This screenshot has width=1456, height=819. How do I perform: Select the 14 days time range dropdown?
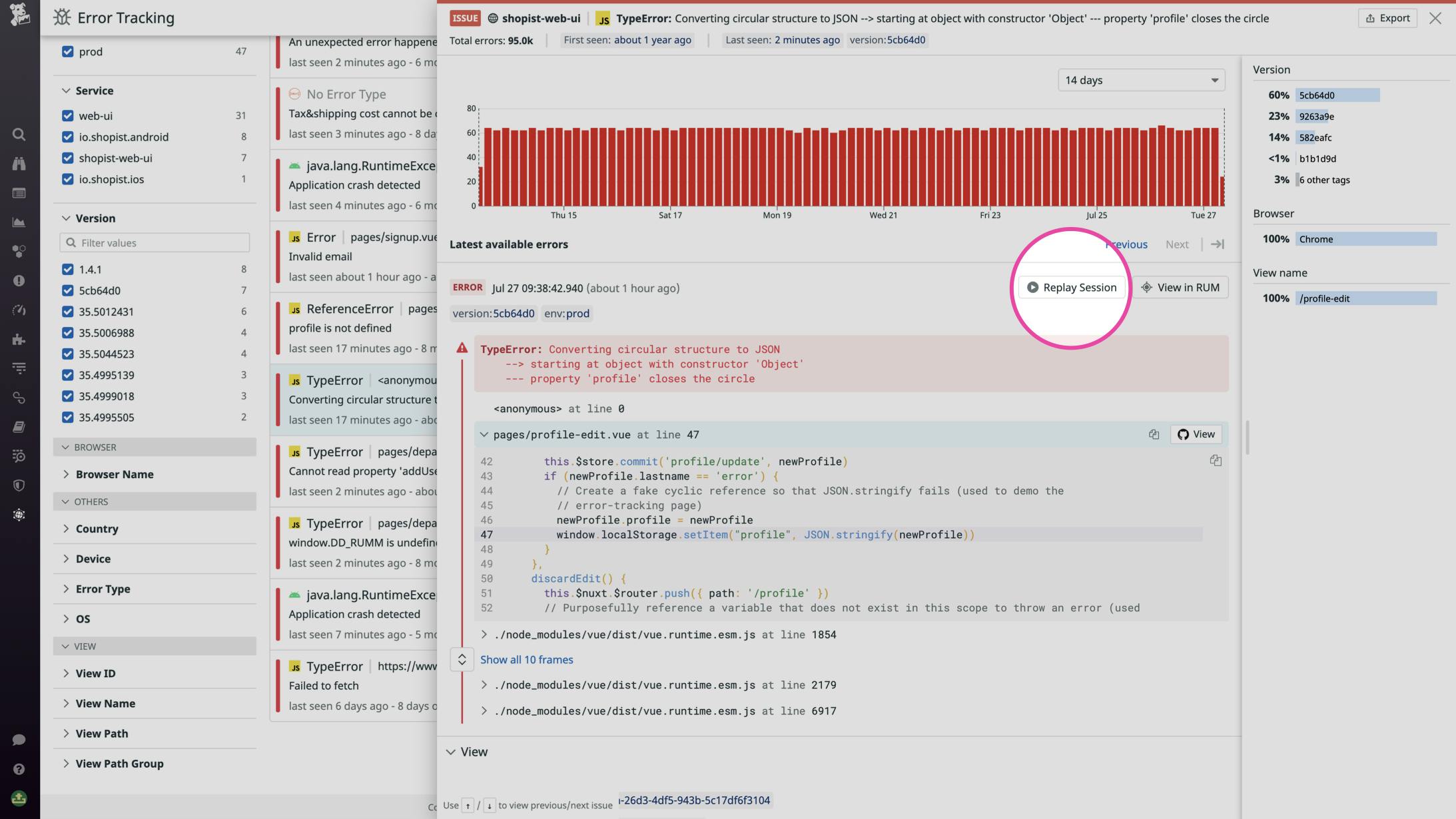1139,80
